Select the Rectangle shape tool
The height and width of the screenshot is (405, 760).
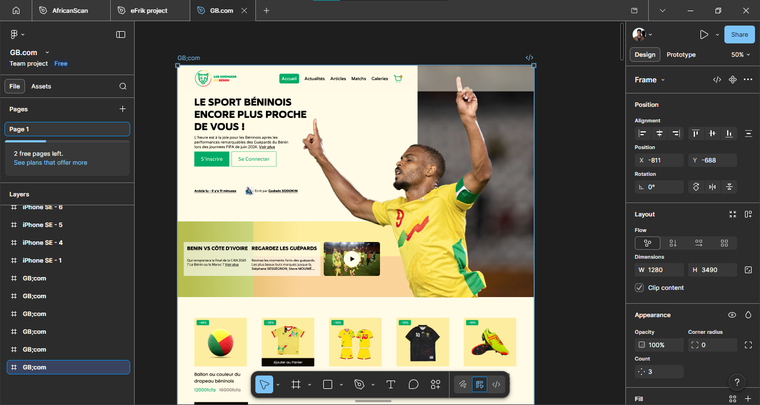pyautogui.click(x=328, y=385)
